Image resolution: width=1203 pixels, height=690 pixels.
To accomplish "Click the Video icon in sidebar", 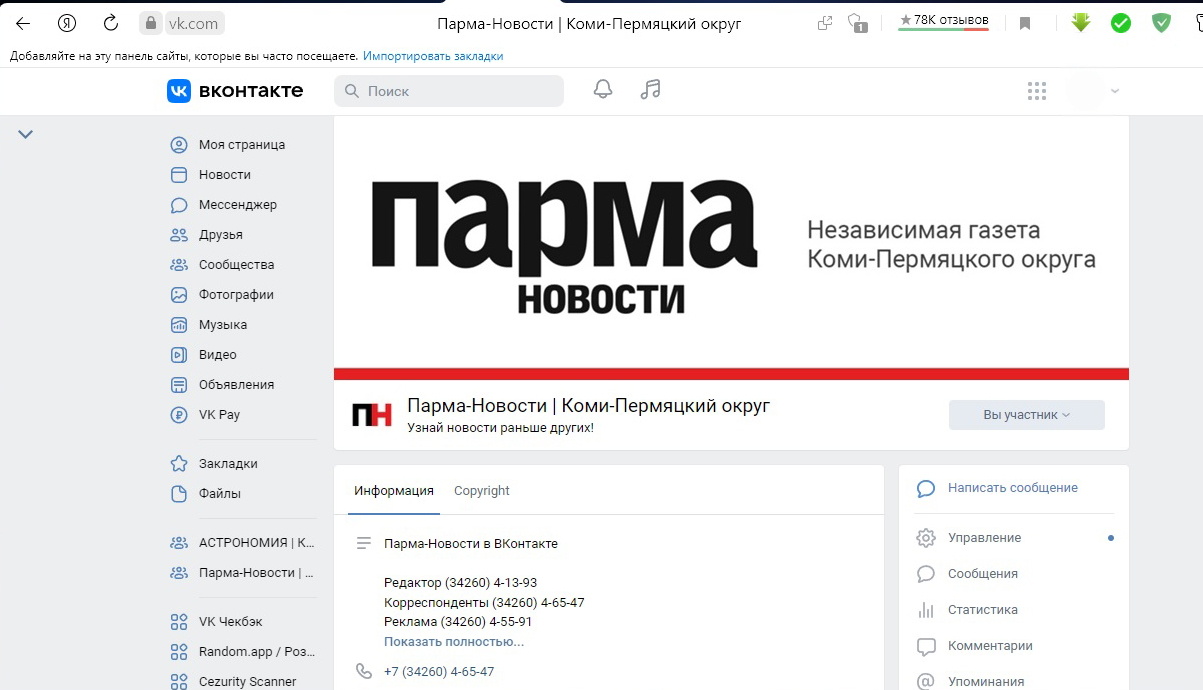I will tap(179, 355).
